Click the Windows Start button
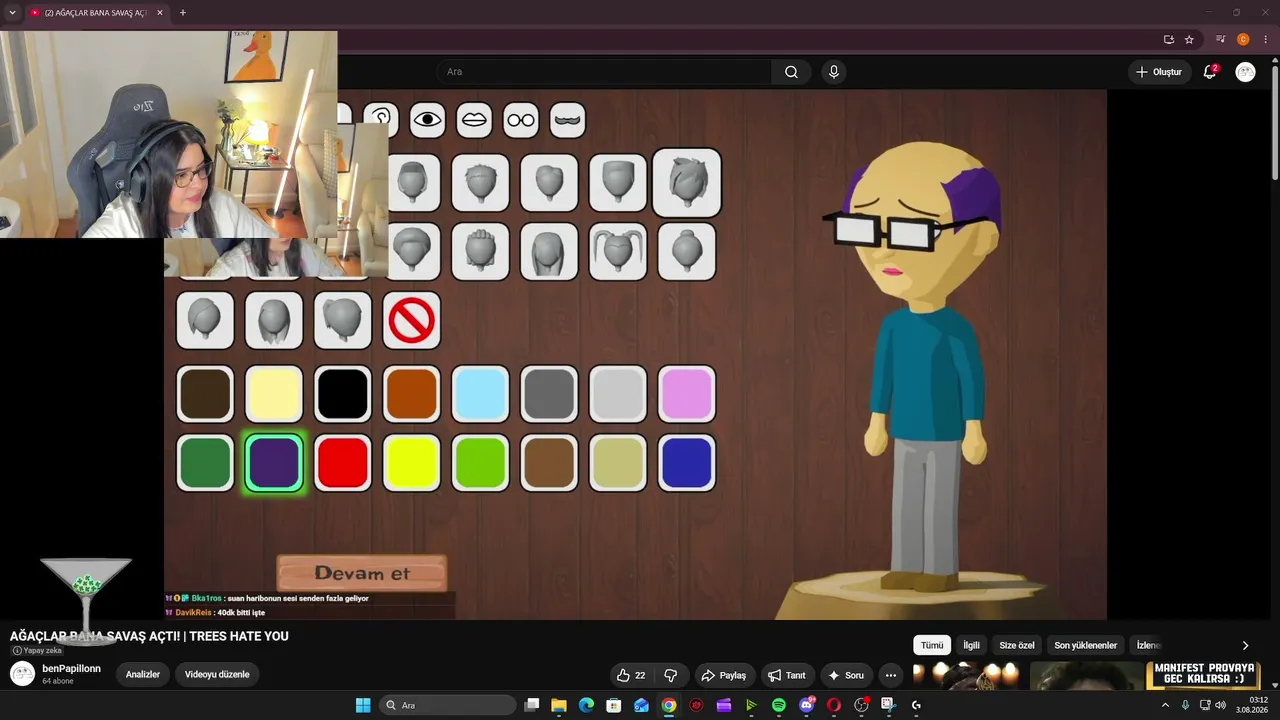The height and width of the screenshot is (720, 1280). coord(363,705)
